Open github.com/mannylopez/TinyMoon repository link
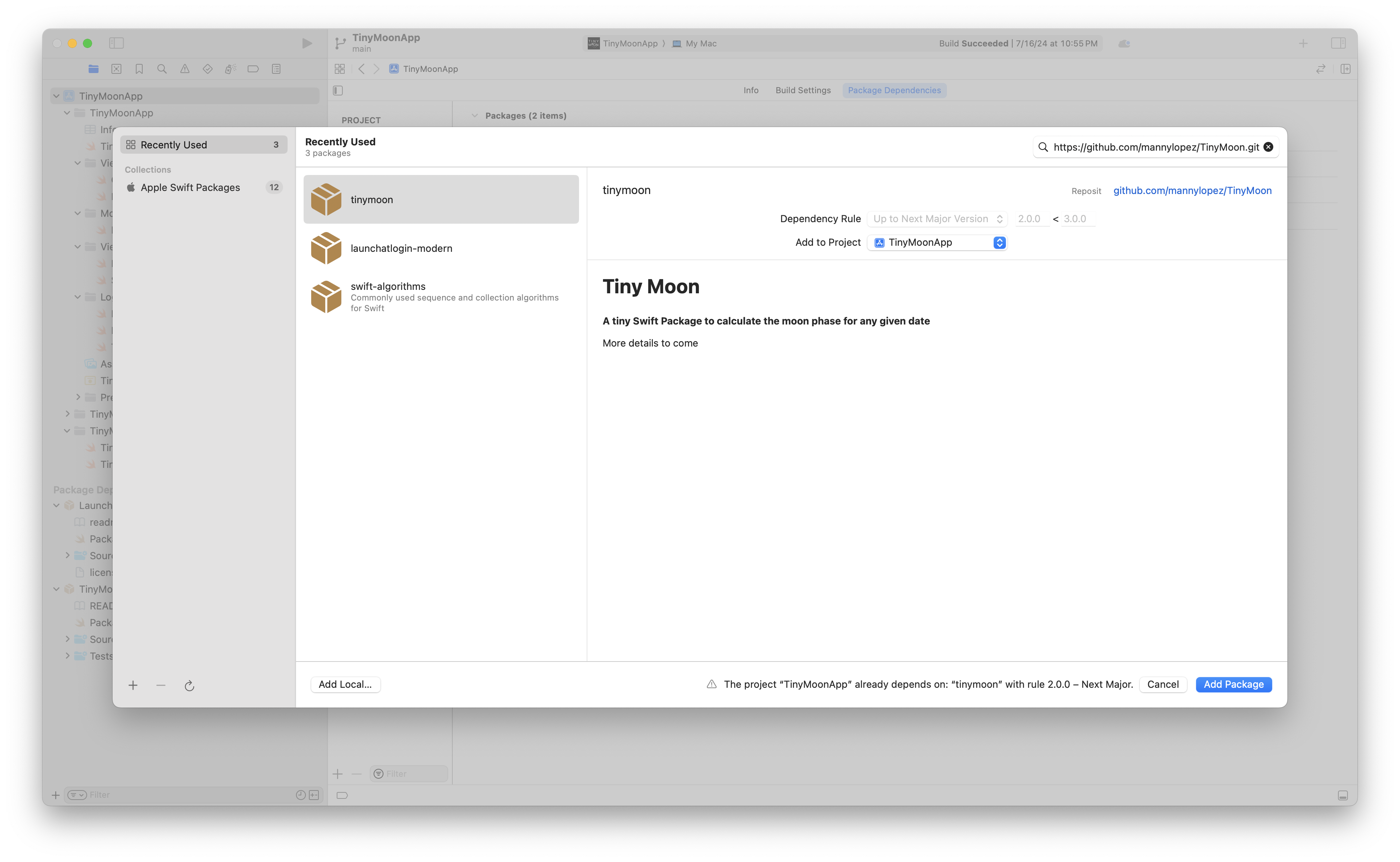Image resolution: width=1400 pixels, height=862 pixels. 1192,191
